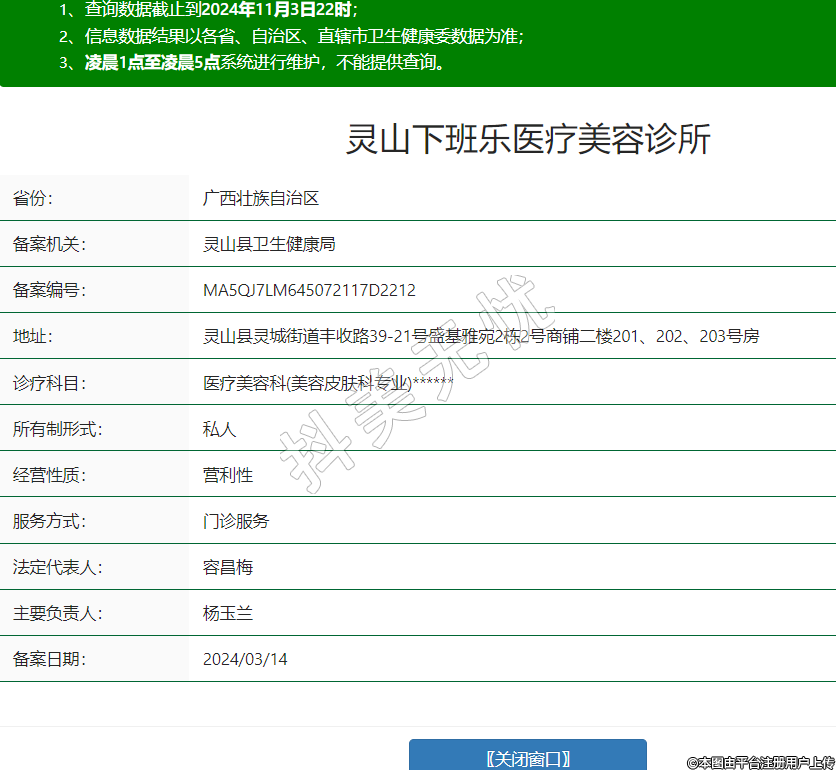Screen dimensions: 836x770
Task: Click the ownership value 私人
Action: [220, 429]
